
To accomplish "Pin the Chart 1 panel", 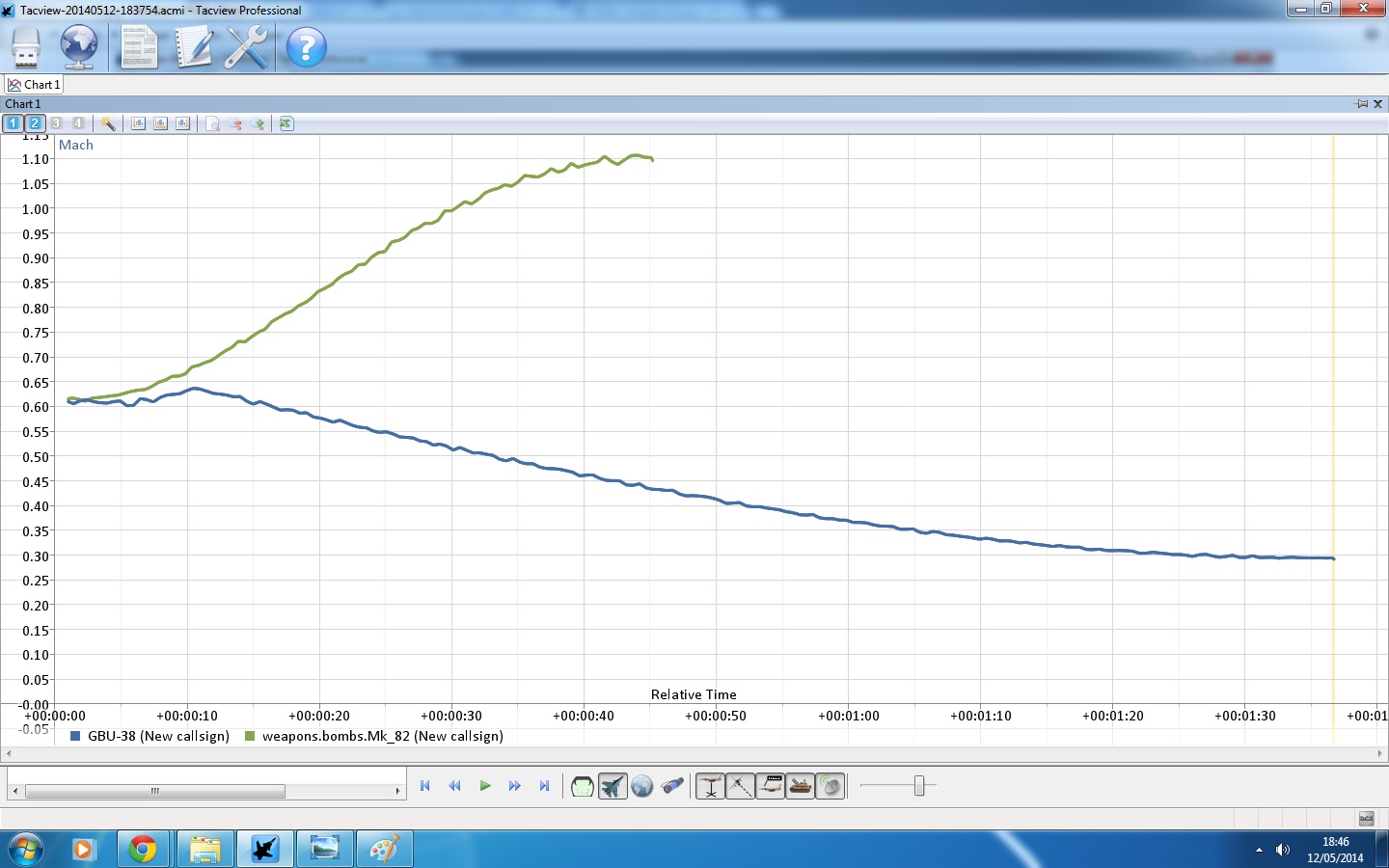I will coord(1362,103).
